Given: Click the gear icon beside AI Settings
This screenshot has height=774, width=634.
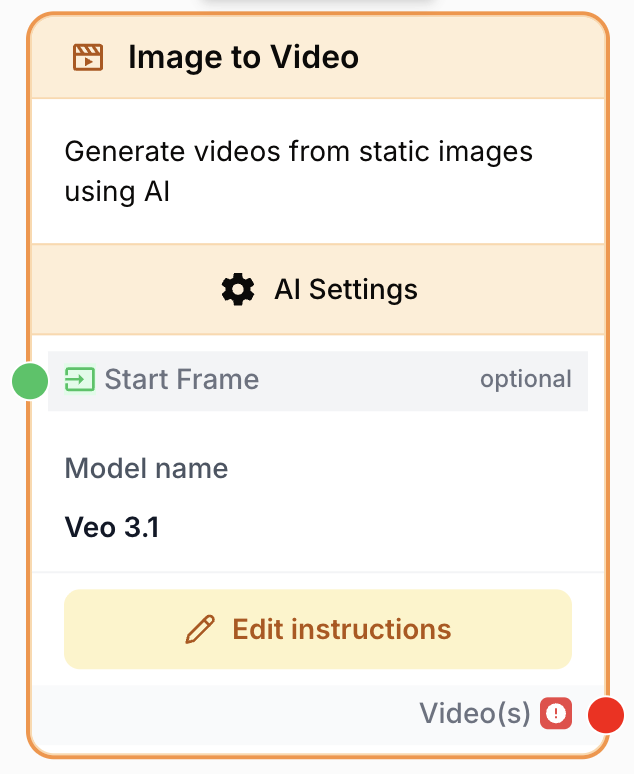Looking at the screenshot, I should point(238,289).
